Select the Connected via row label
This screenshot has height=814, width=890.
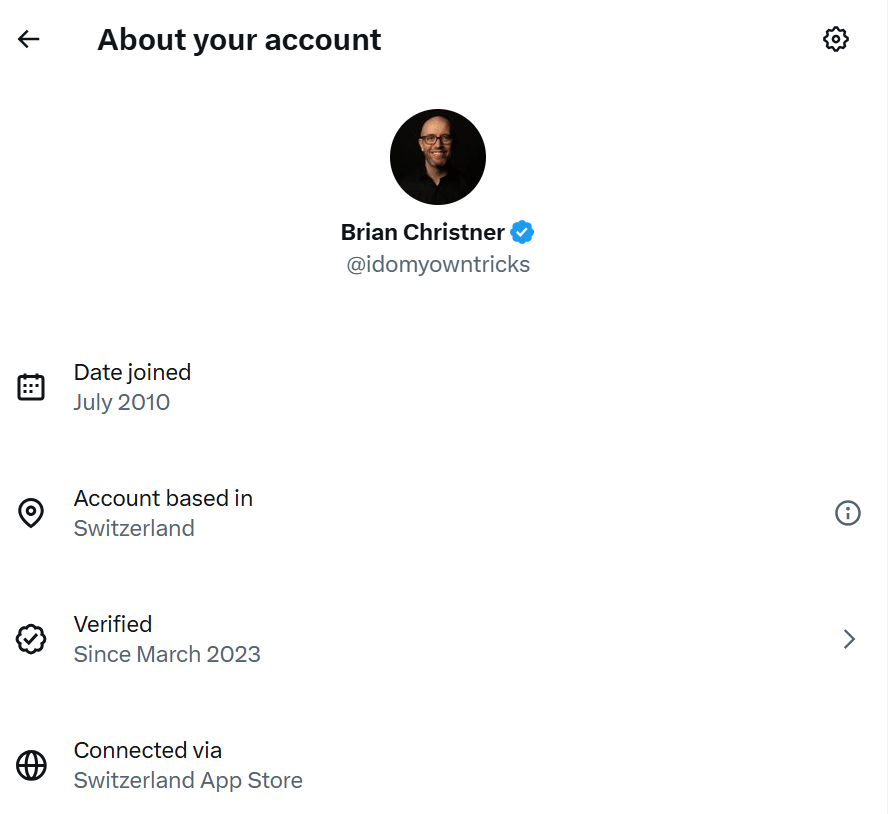[x=148, y=750]
